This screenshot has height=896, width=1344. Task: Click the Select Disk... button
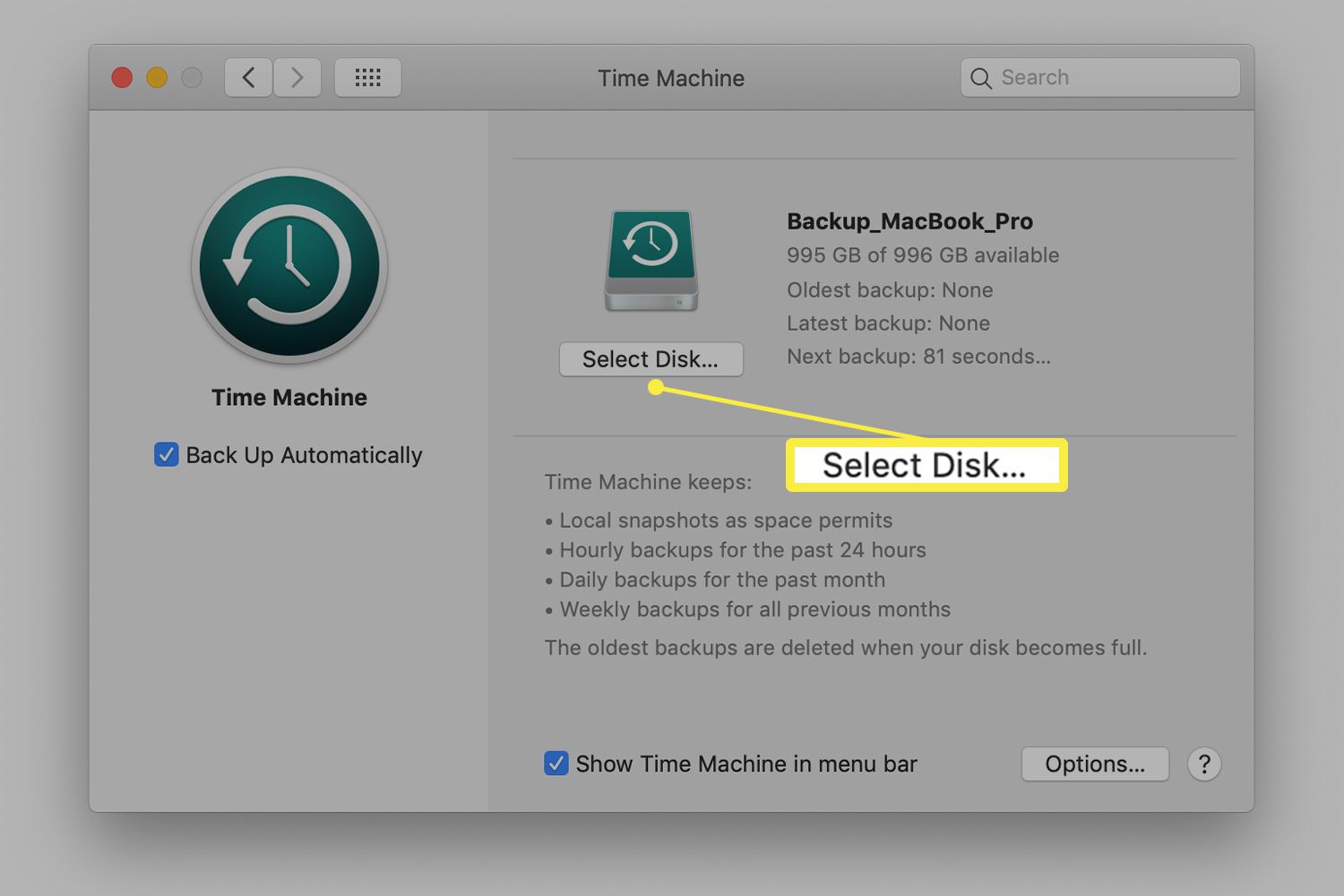pos(651,359)
